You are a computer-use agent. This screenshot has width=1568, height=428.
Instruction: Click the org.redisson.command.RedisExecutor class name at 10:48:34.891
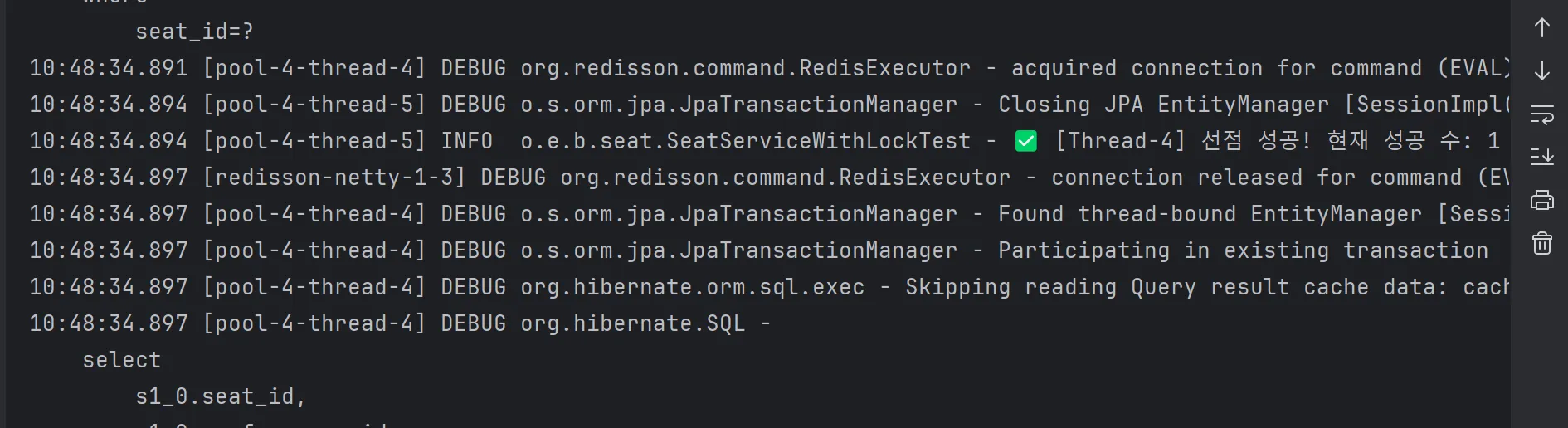[x=745, y=68]
